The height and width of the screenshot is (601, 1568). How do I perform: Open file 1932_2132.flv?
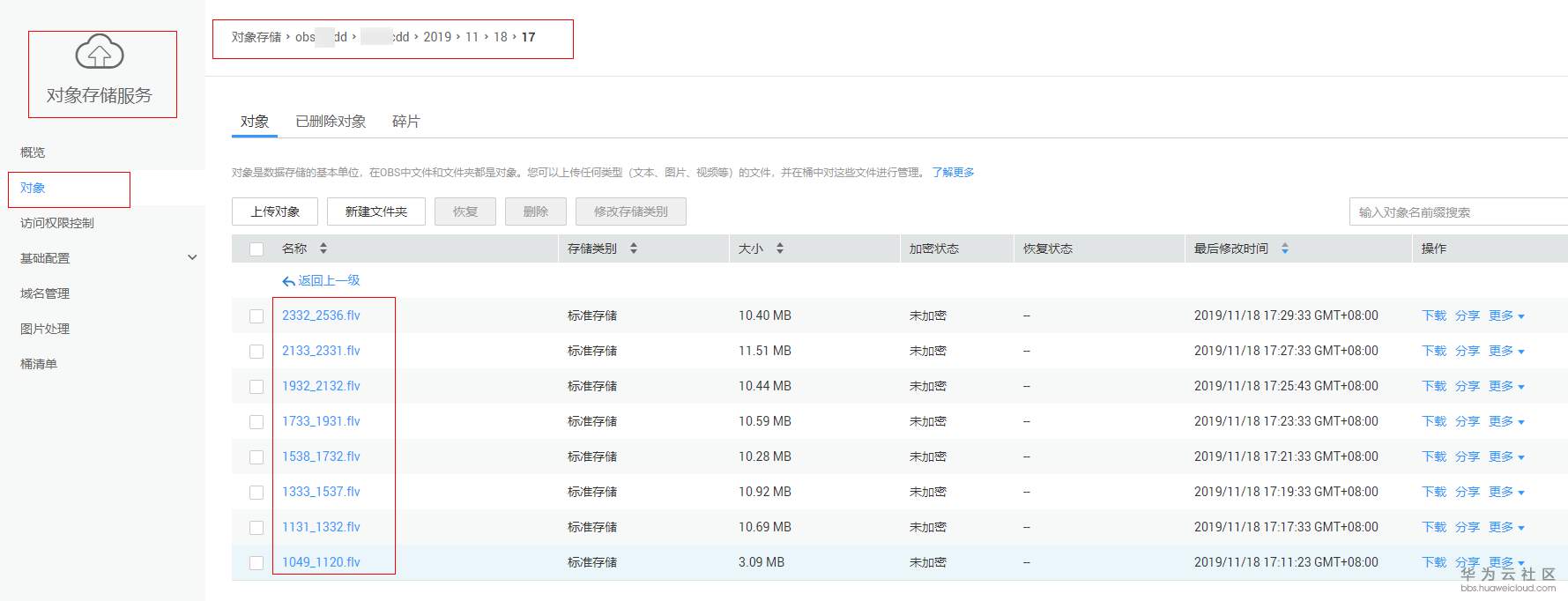click(x=321, y=386)
